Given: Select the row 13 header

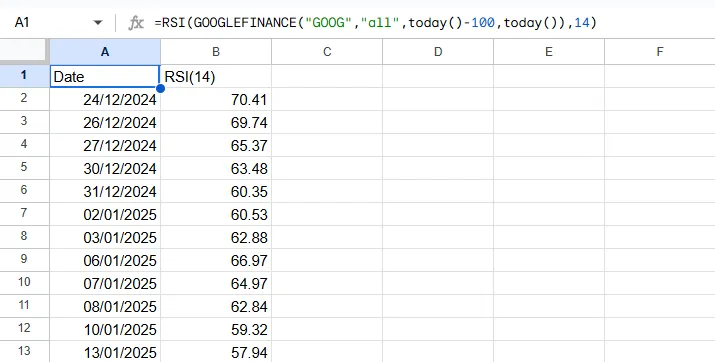Looking at the screenshot, I should (24, 352).
